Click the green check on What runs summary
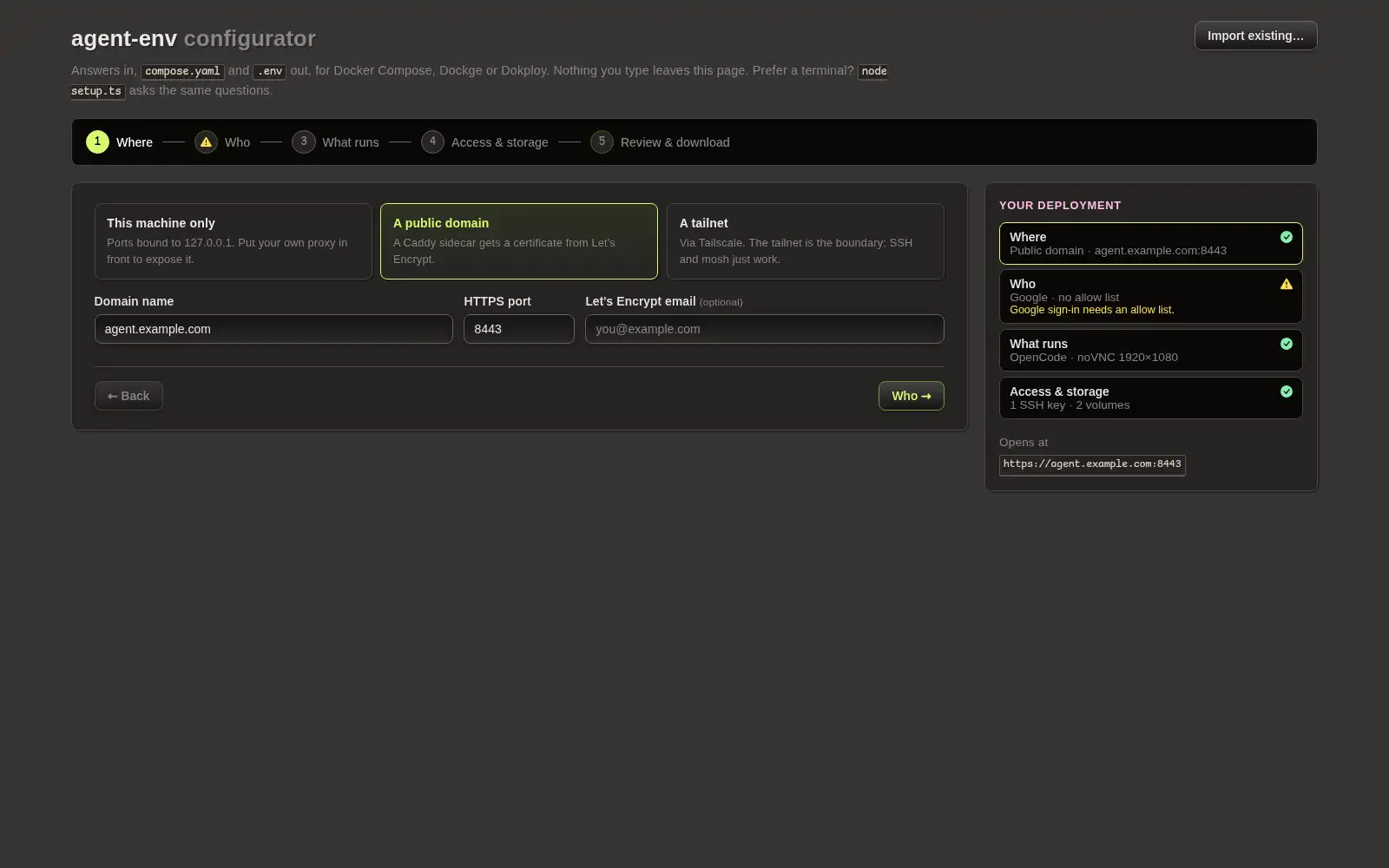The height and width of the screenshot is (868, 1389). coord(1286,344)
